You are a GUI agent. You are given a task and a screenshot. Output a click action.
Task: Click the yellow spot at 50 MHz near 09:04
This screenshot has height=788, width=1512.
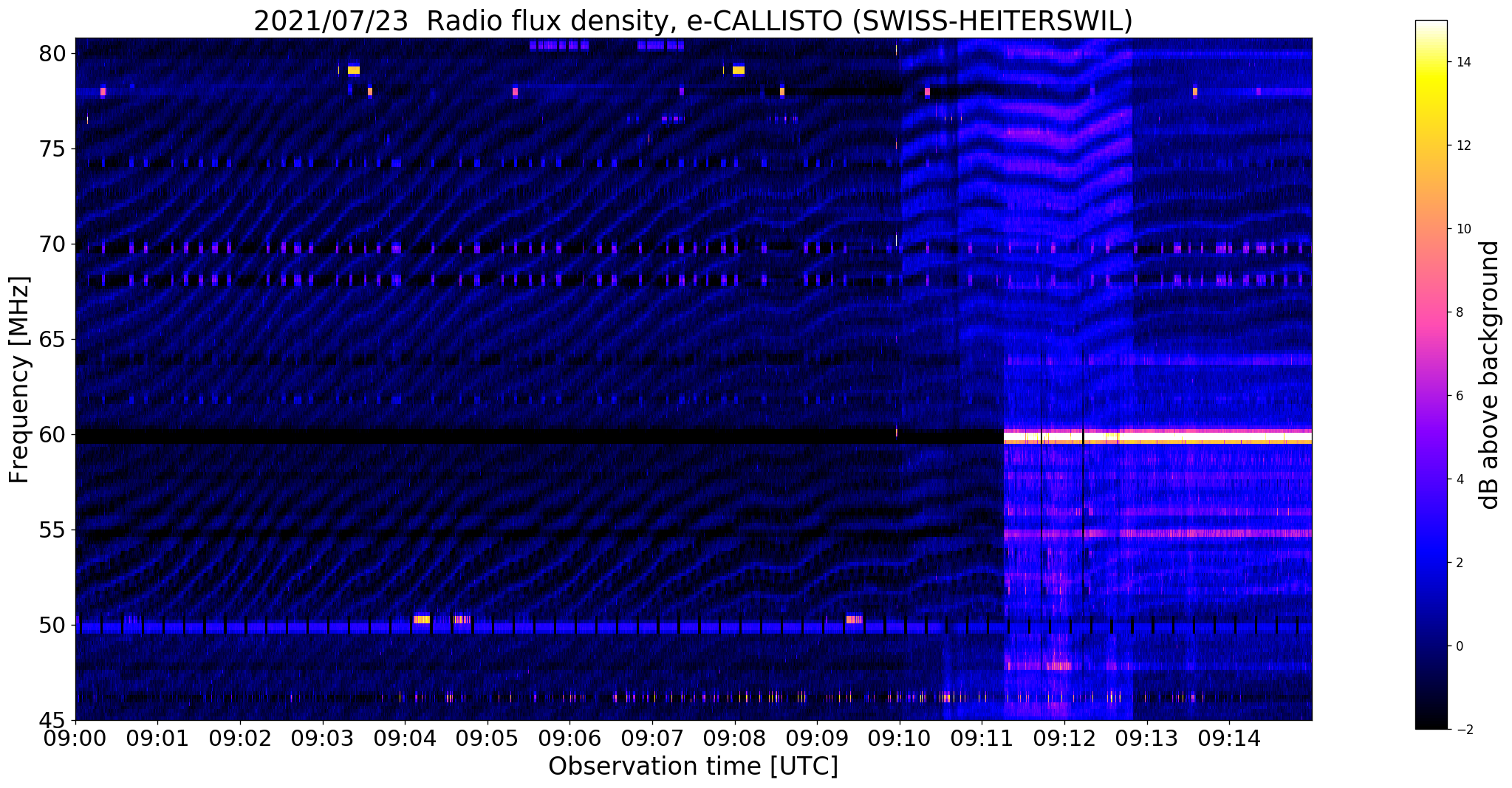tap(422, 620)
